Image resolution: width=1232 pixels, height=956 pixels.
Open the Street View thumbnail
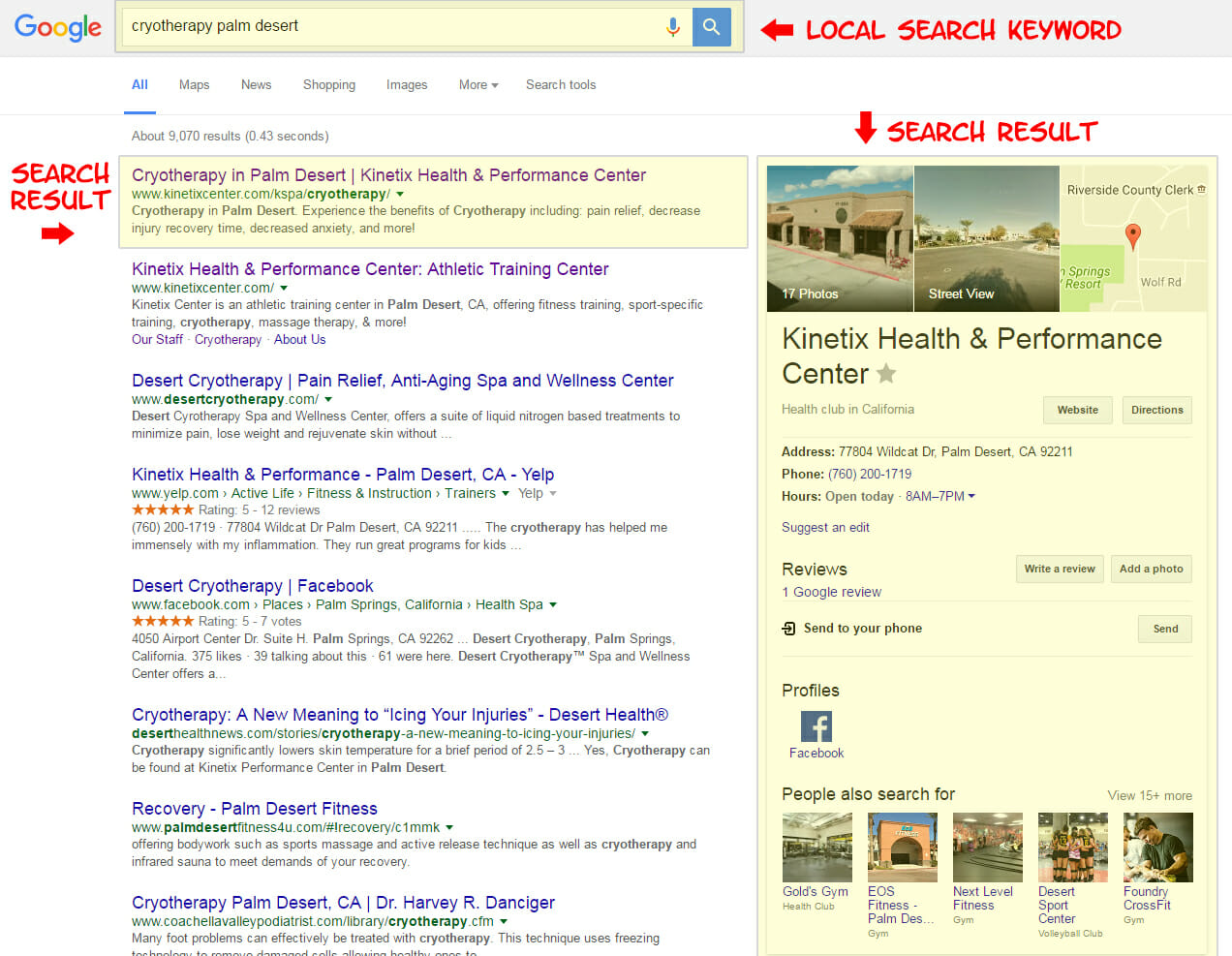coord(987,238)
